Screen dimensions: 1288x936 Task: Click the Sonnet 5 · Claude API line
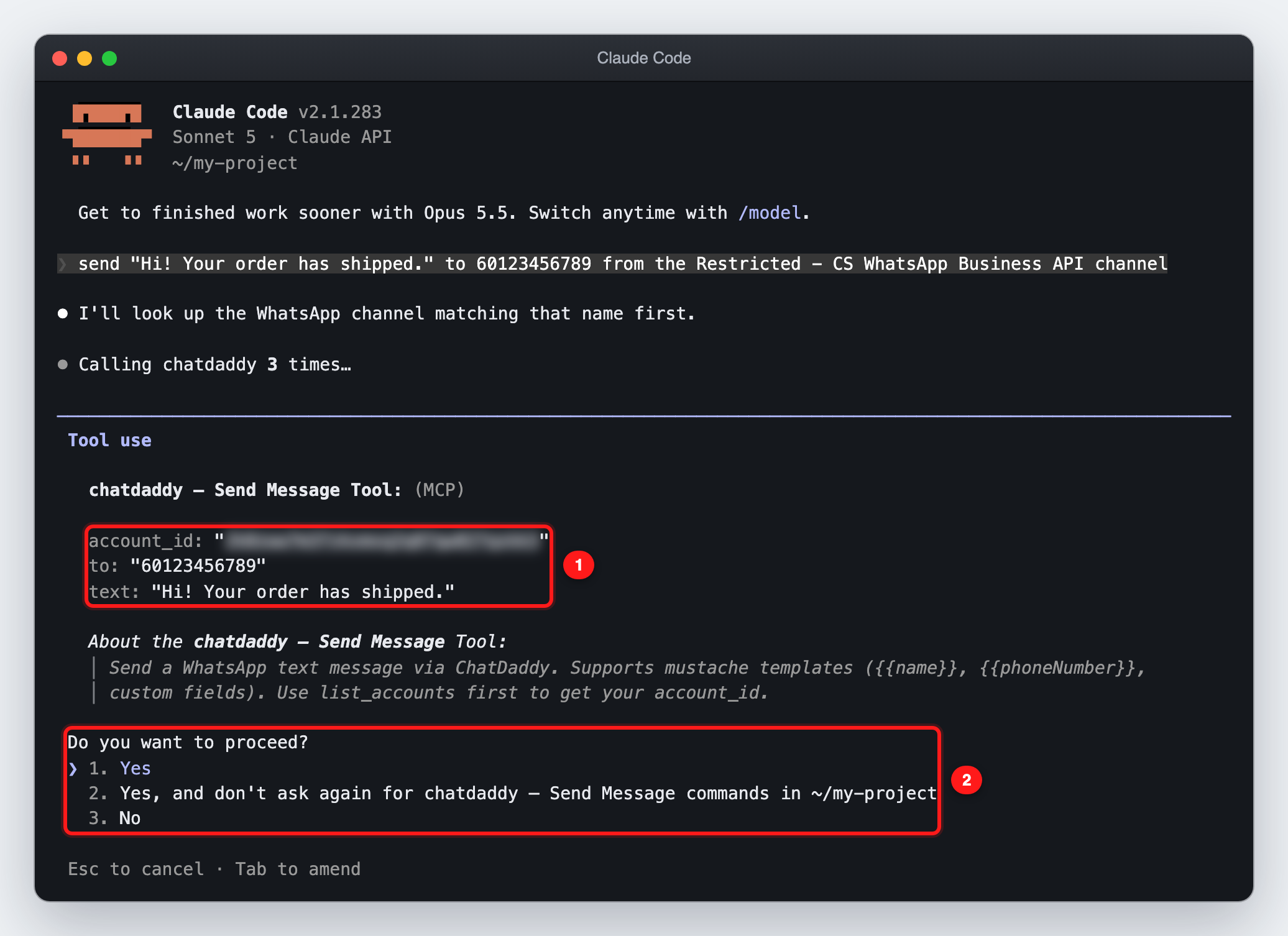[282, 137]
